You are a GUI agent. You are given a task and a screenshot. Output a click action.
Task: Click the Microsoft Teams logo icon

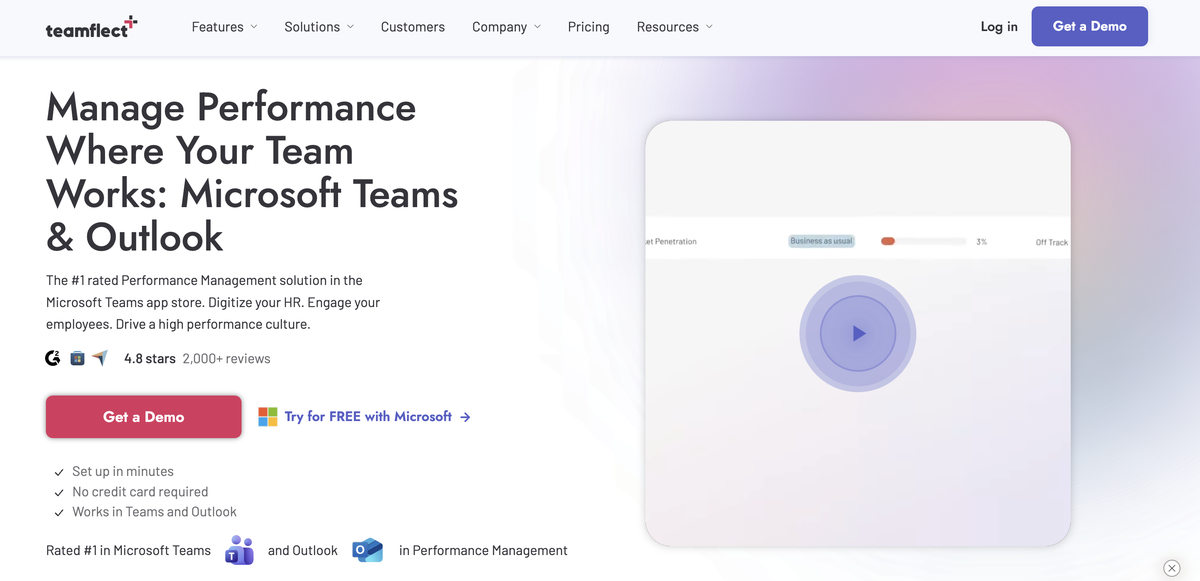[x=239, y=550]
